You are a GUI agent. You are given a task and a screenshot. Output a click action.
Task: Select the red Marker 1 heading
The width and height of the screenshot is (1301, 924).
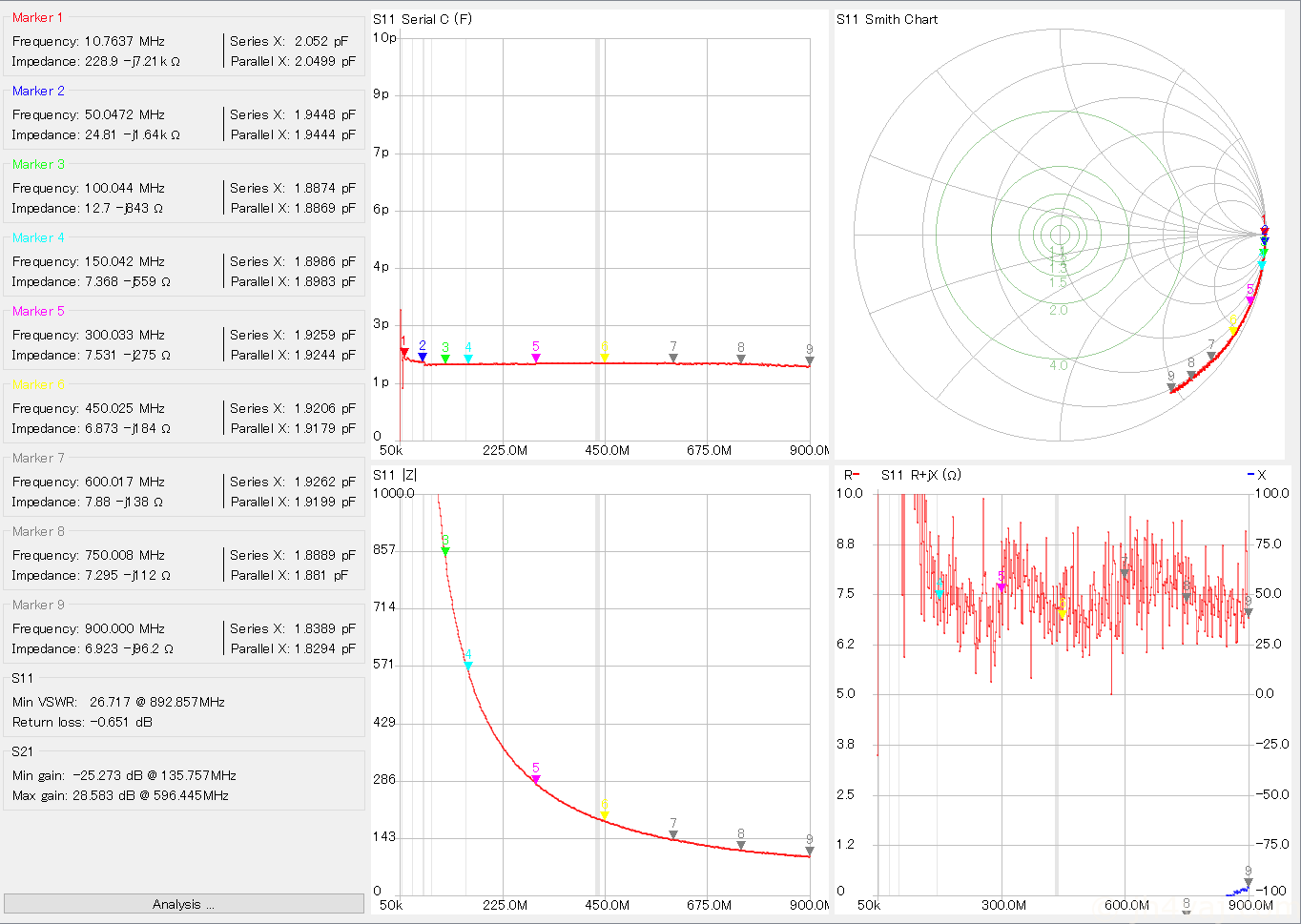click(x=37, y=17)
